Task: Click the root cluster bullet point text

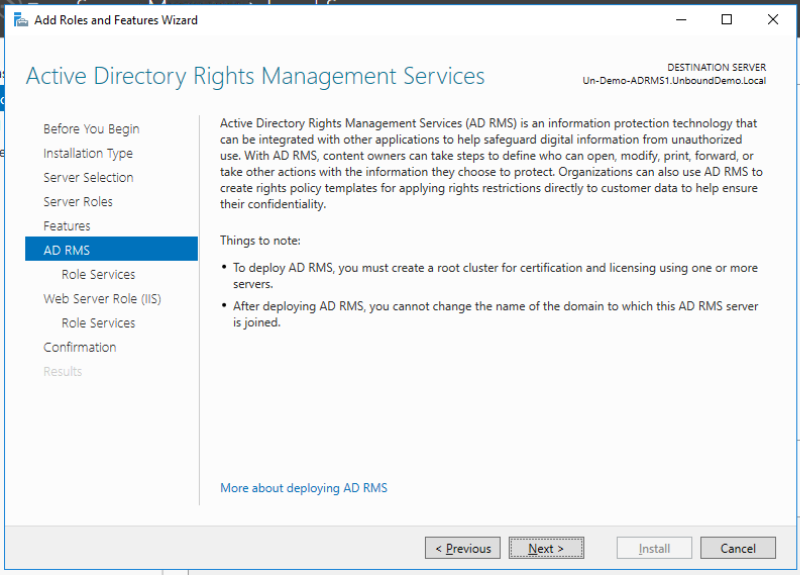Action: 495,276
